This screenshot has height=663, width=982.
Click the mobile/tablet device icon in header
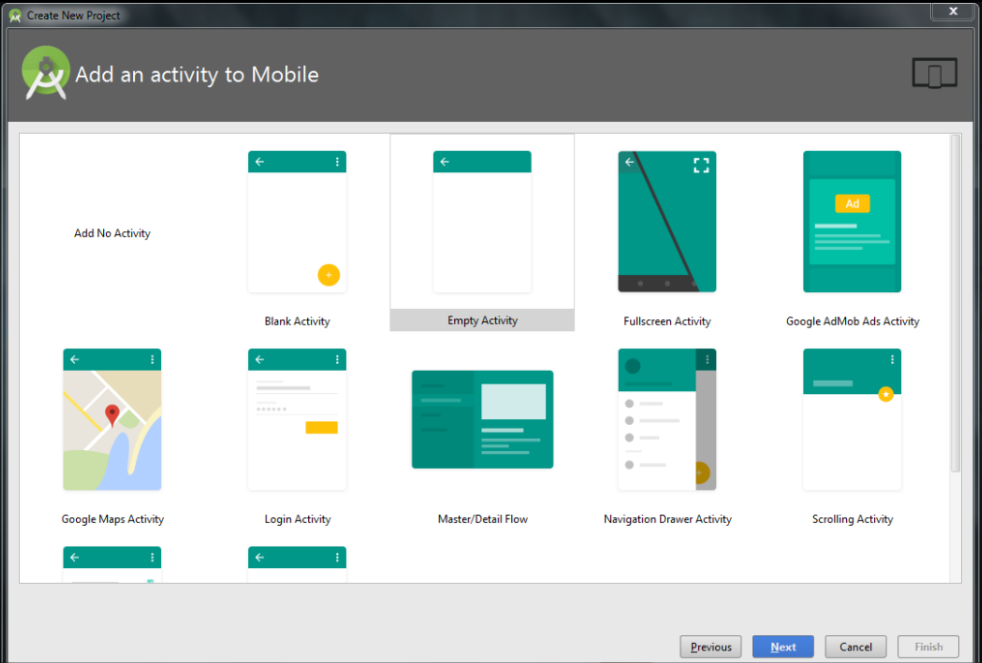click(x=934, y=73)
